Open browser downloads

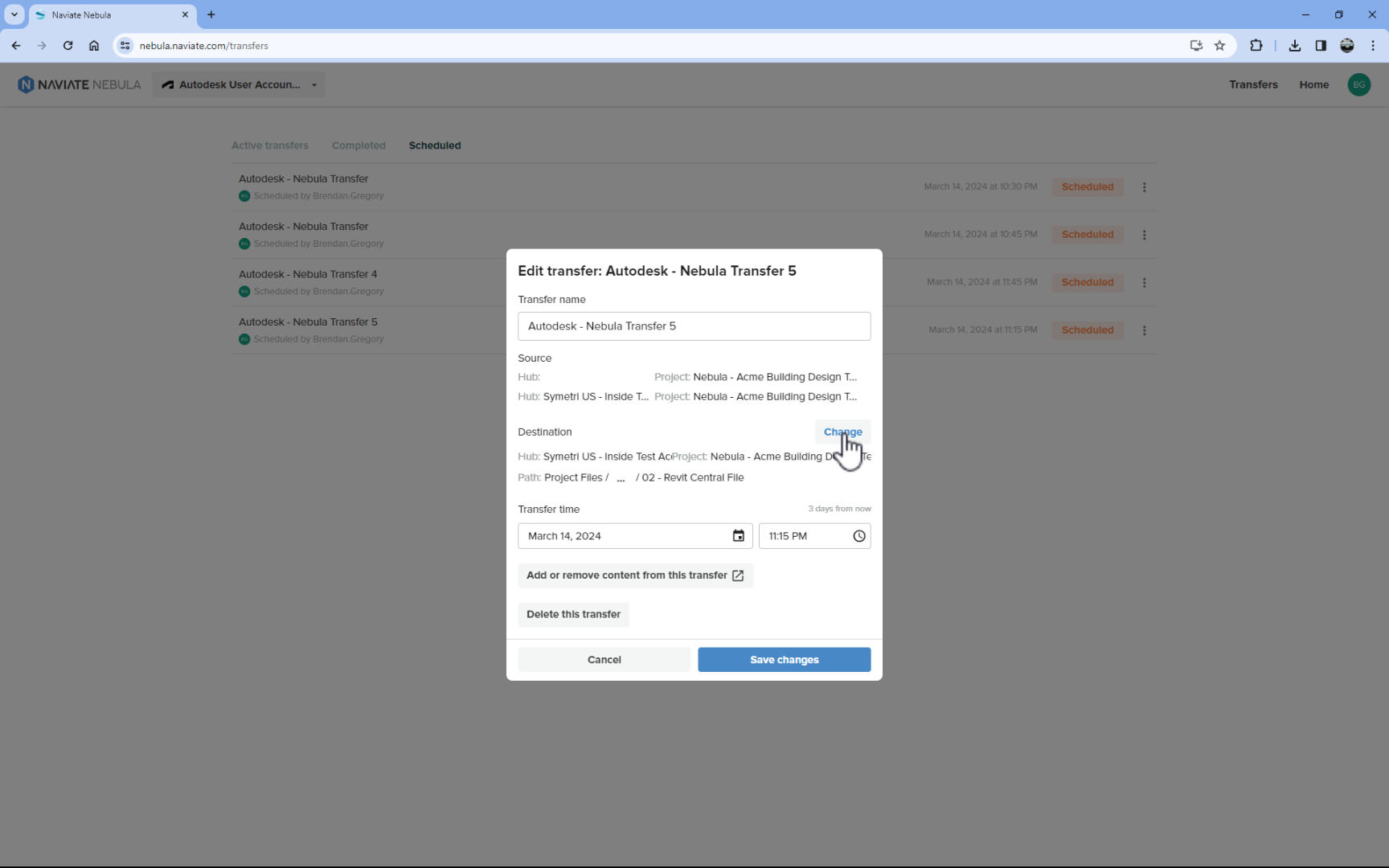pos(1295,46)
